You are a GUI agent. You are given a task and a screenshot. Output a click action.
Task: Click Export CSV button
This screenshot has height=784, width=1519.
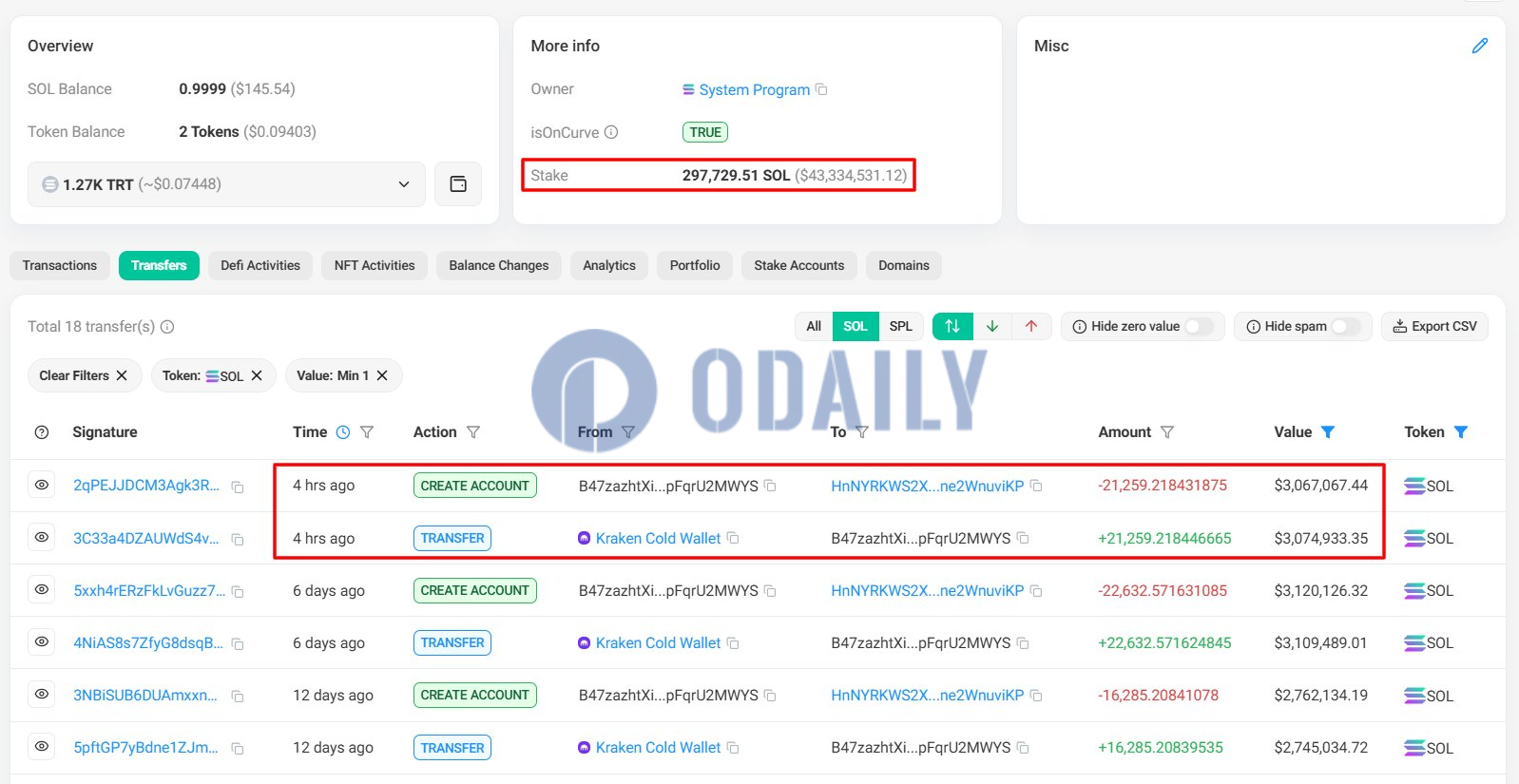(x=1434, y=326)
